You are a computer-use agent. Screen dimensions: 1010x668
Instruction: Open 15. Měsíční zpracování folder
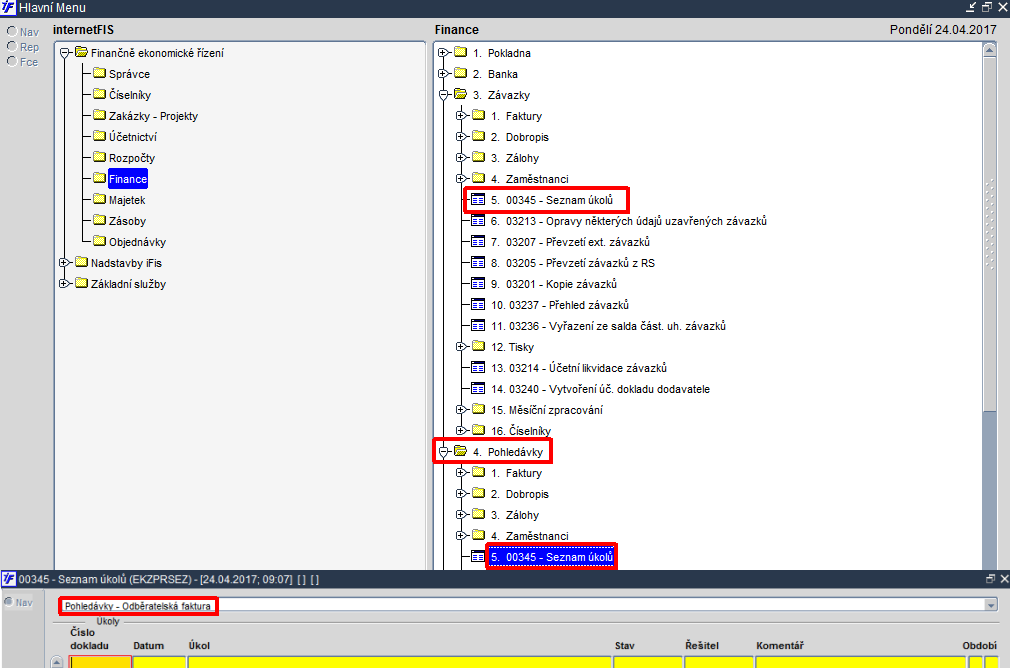pyautogui.click(x=547, y=410)
